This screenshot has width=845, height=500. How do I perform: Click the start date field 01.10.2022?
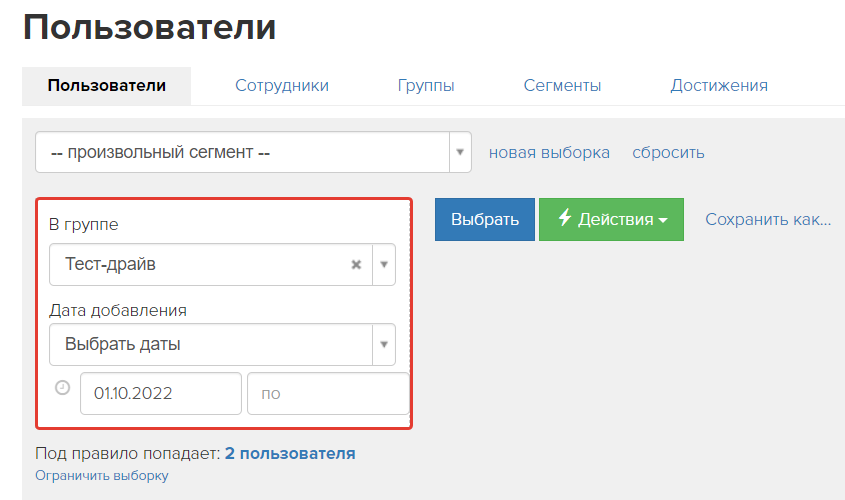click(x=161, y=393)
